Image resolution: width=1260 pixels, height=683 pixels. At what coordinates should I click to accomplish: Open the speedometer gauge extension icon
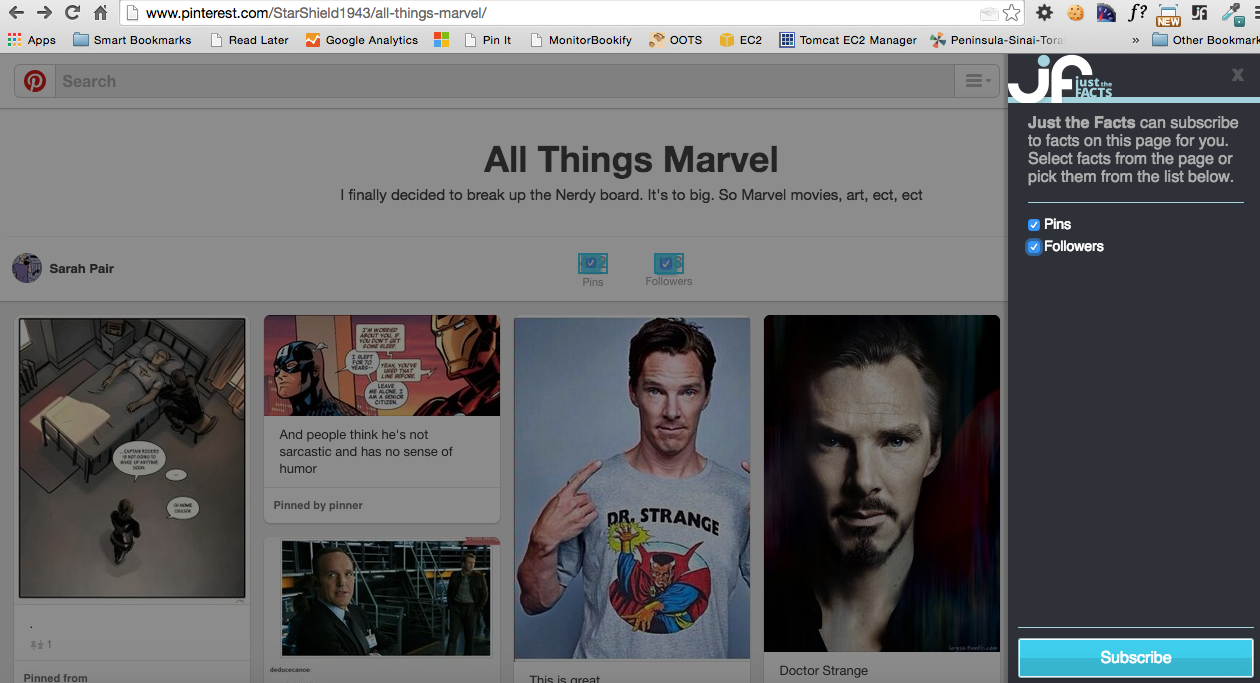(x=1106, y=13)
